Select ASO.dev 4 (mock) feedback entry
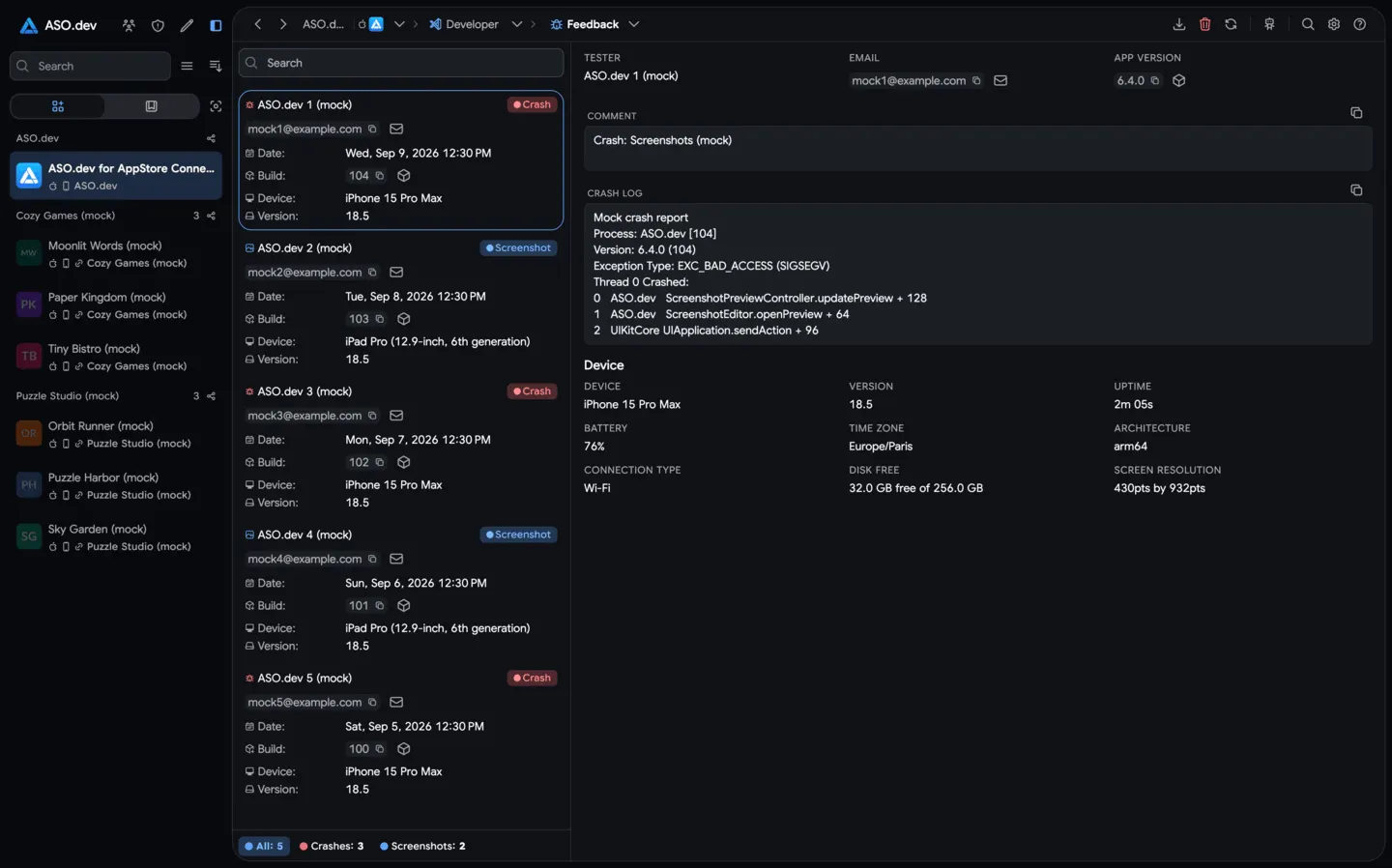This screenshot has height=868, width=1392. pyautogui.click(x=401, y=589)
